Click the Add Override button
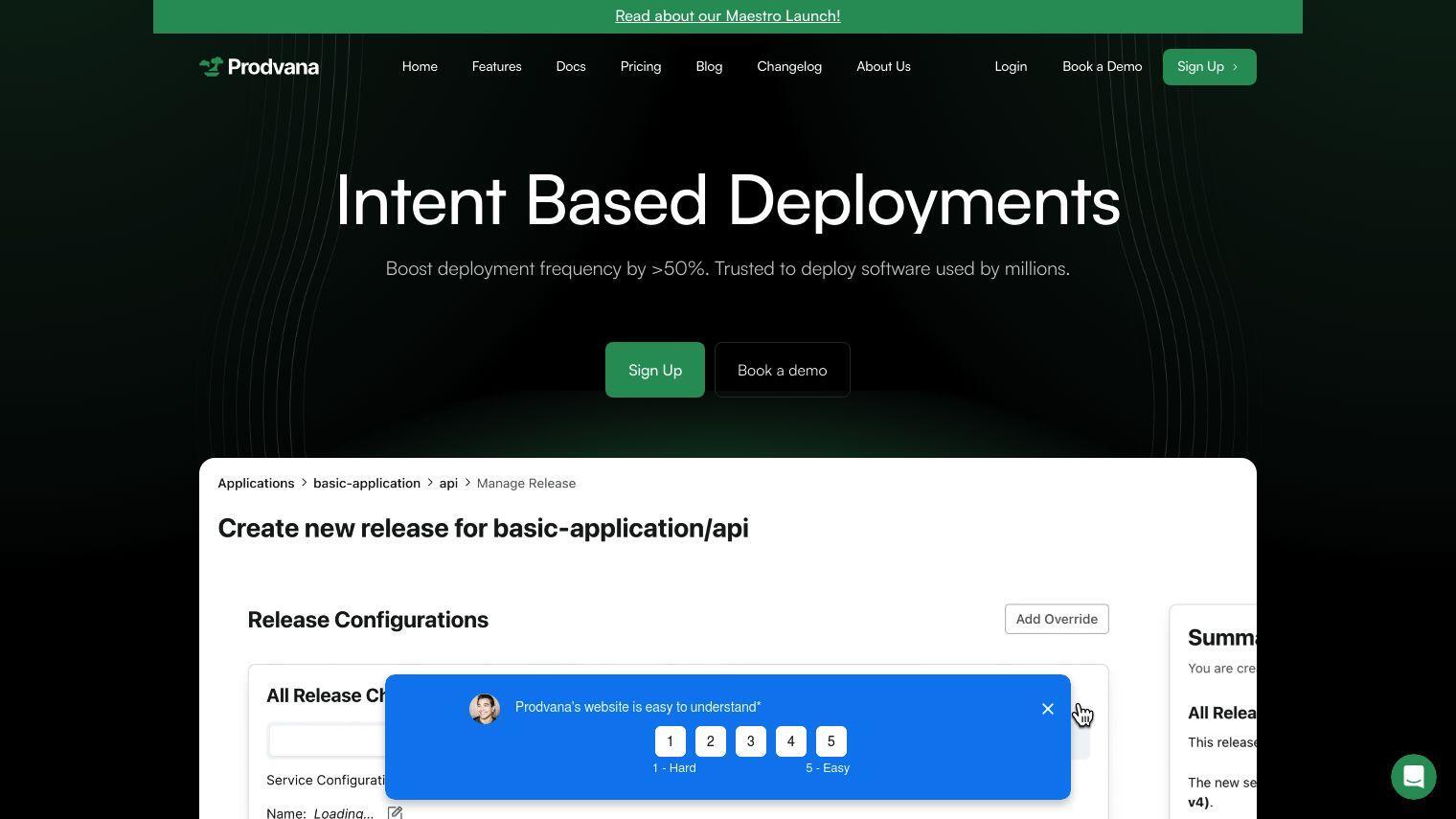 coord(1057,619)
